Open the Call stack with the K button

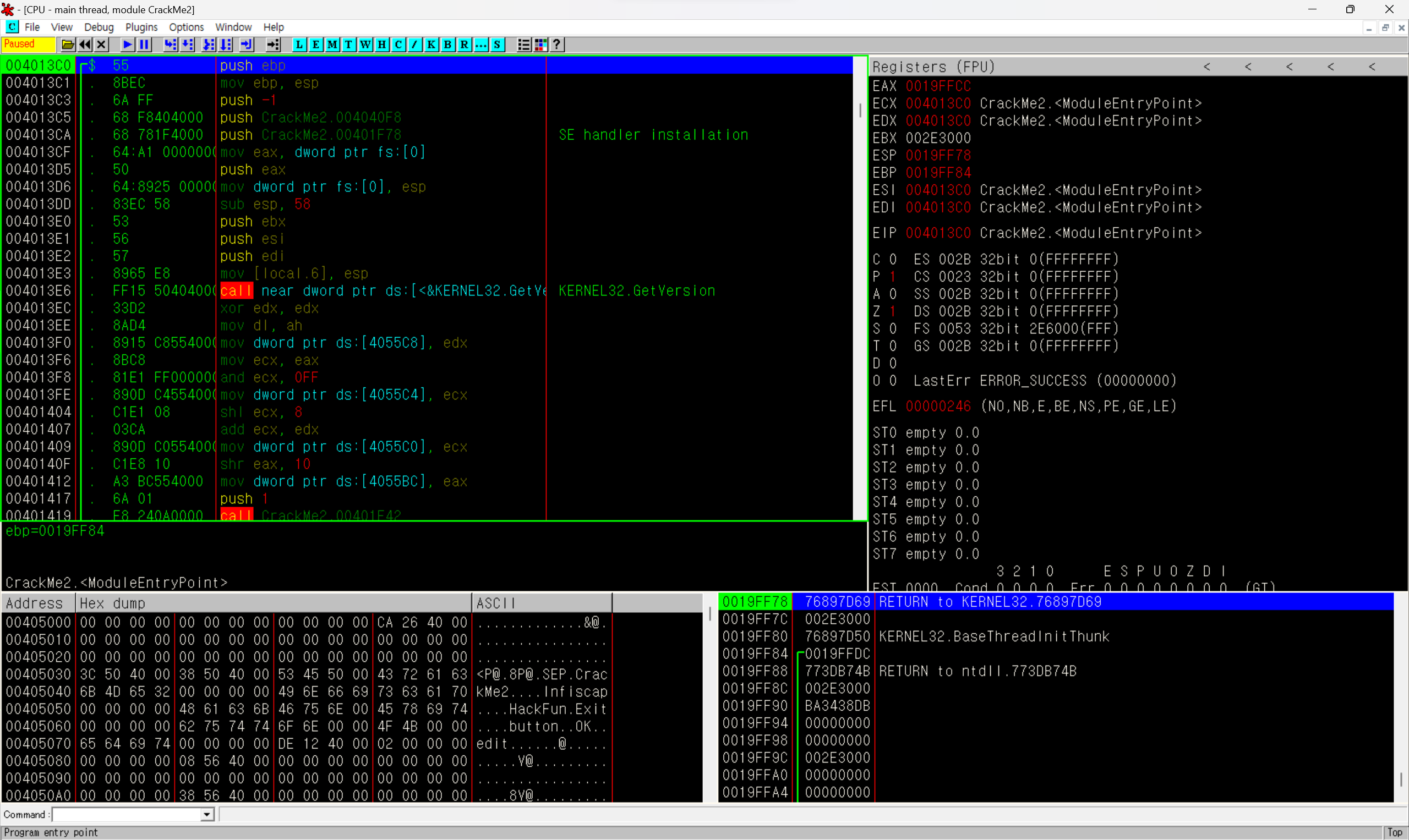pos(432,44)
